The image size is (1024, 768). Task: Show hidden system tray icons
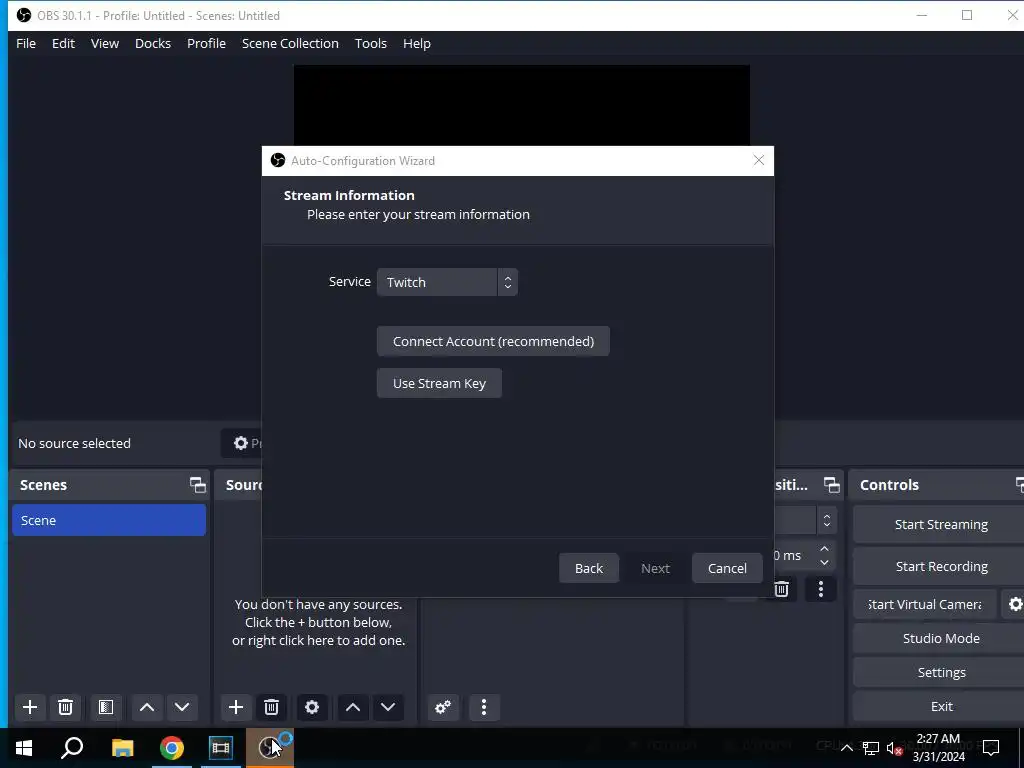[846, 748]
